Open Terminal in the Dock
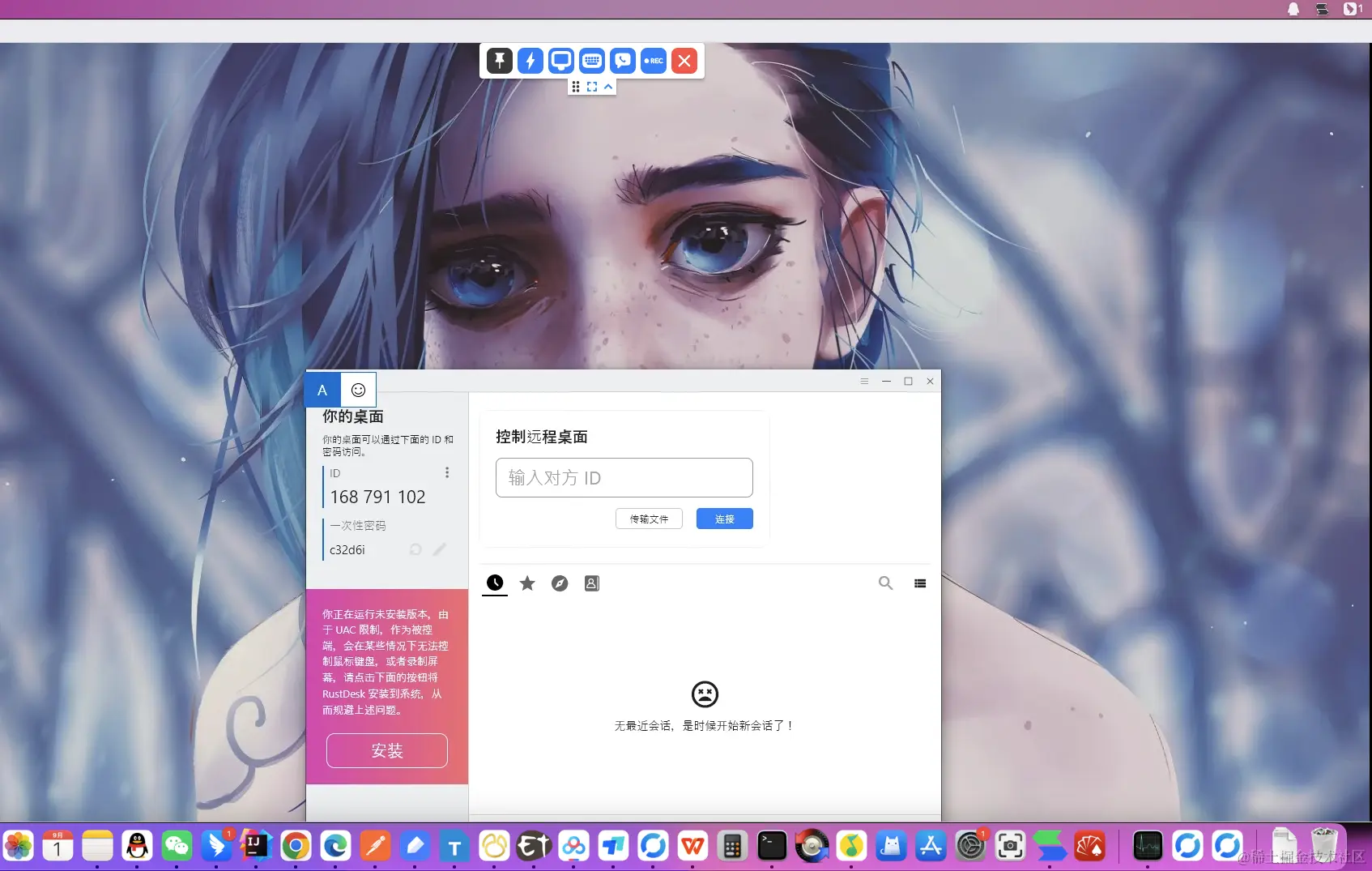This screenshot has height=871, width=1372. tap(772, 847)
